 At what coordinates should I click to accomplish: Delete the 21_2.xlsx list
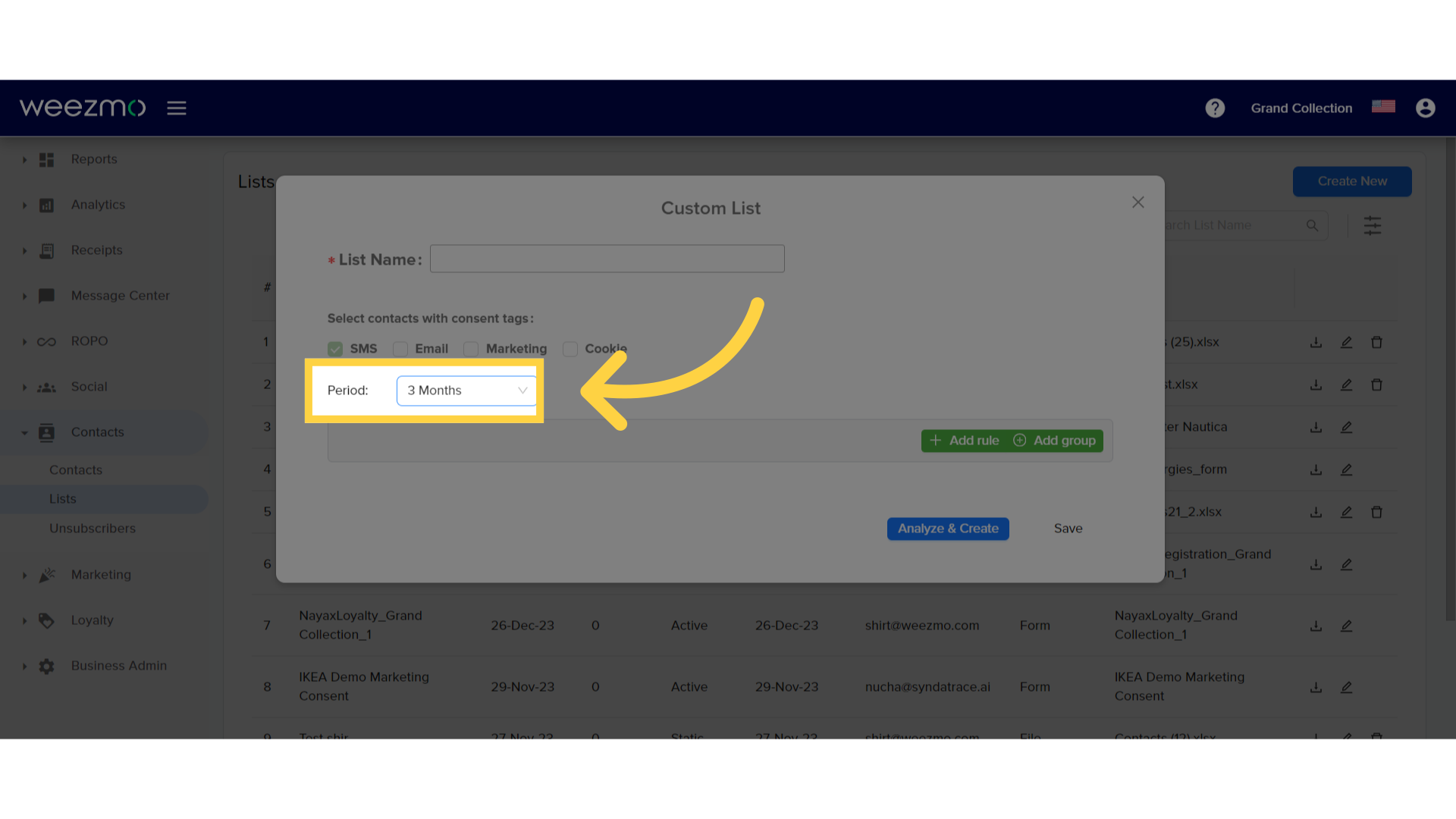click(1376, 512)
